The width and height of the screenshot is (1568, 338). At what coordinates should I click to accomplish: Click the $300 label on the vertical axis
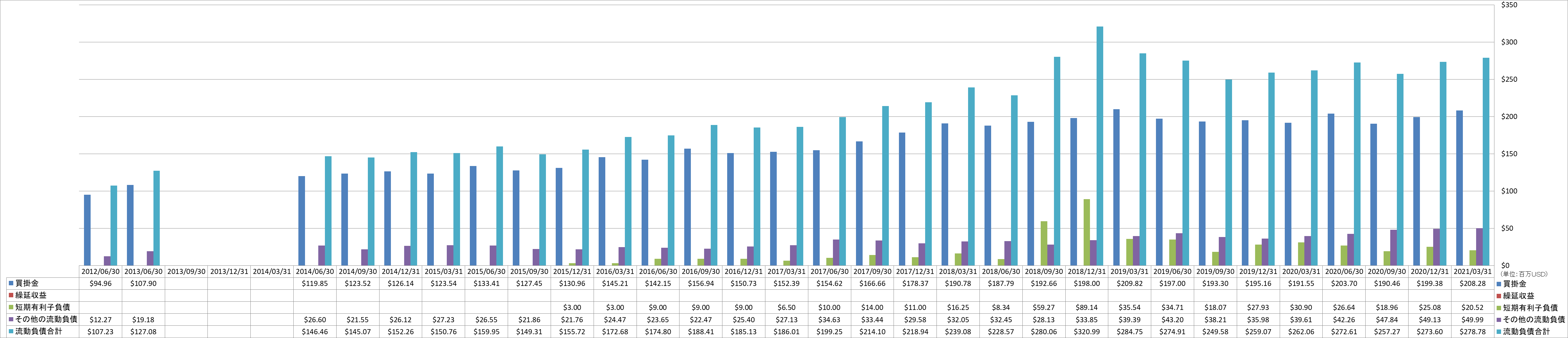pos(1510,42)
